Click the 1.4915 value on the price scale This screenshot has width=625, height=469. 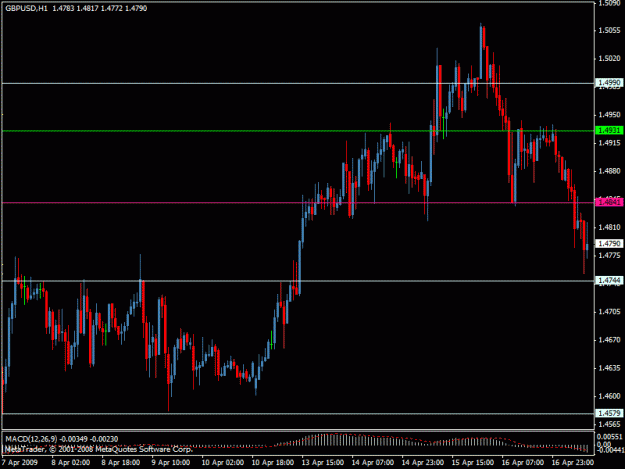click(x=609, y=143)
